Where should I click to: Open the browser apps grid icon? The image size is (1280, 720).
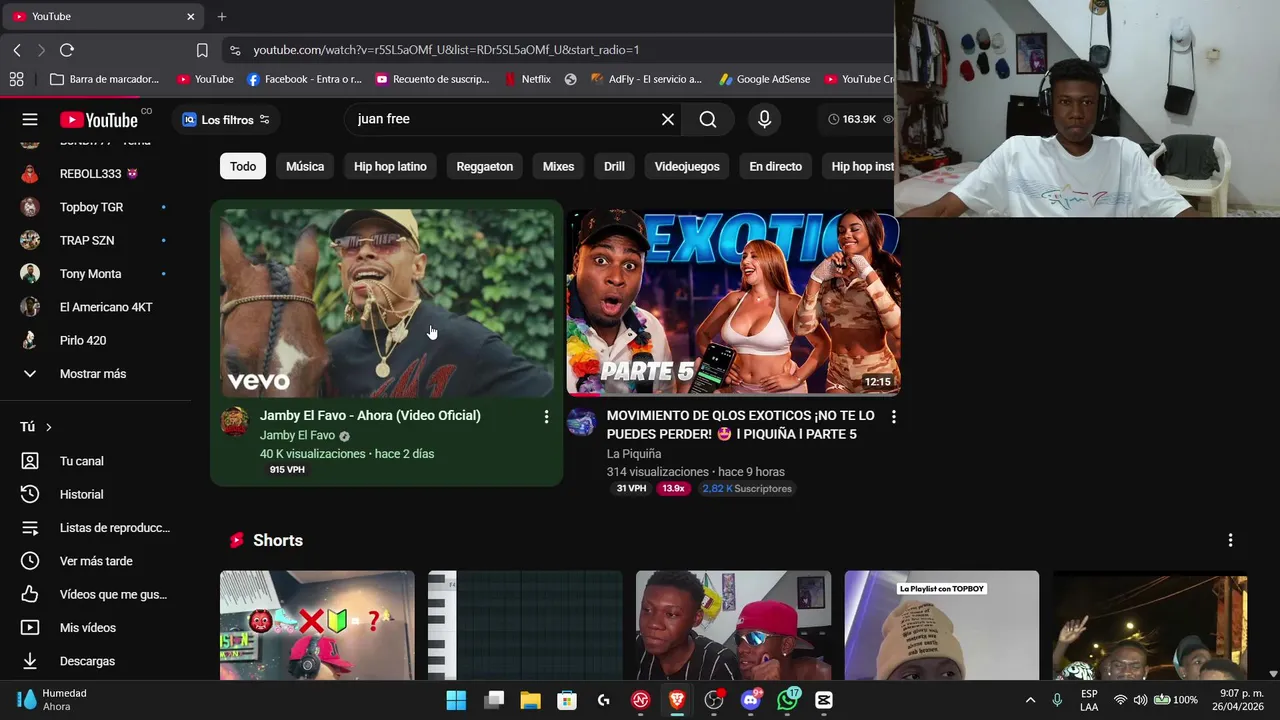(16, 79)
